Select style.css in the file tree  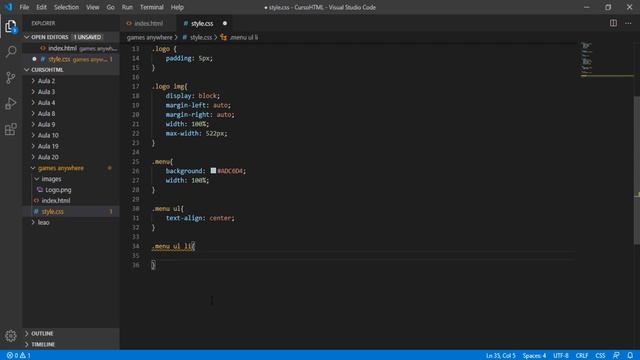(71, 211)
